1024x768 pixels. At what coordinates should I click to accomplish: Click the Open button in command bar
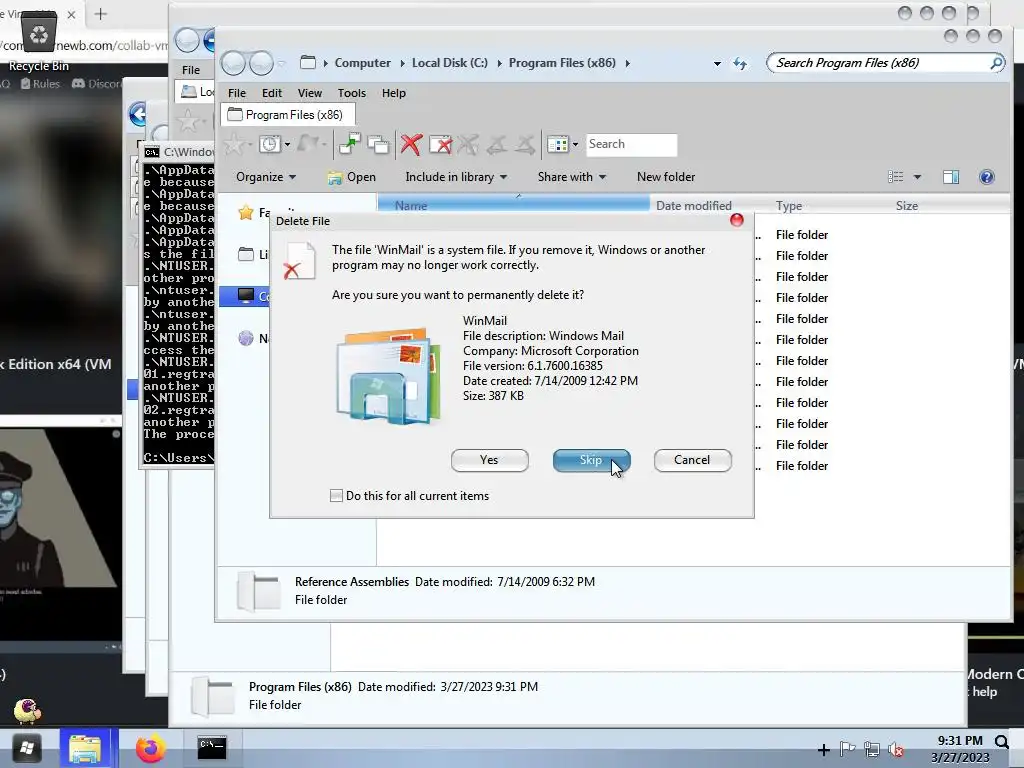coord(351,177)
